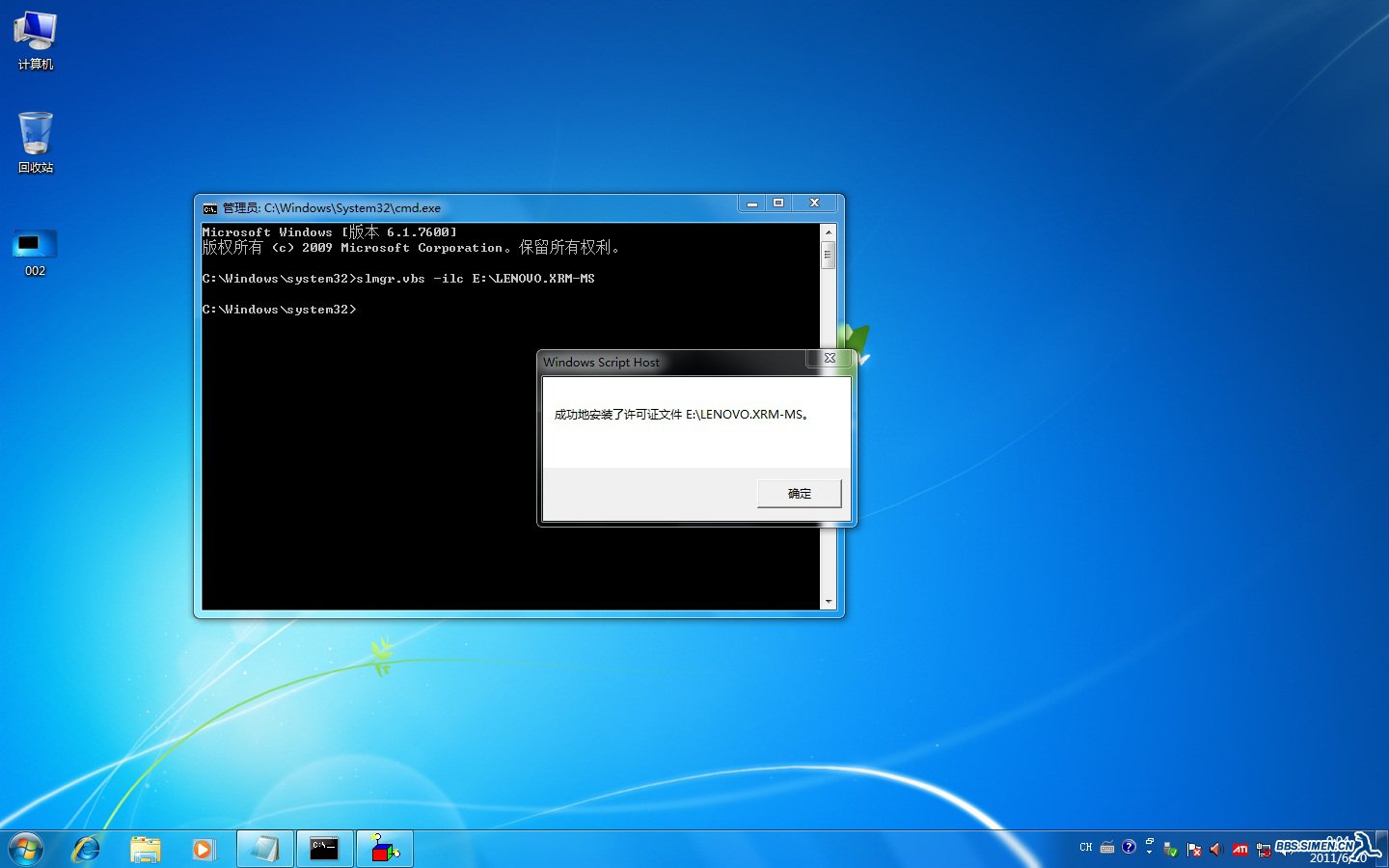The width and height of the screenshot is (1389, 868).
Task: Select the 002 desktop shortcut icon
Action: click(36, 253)
